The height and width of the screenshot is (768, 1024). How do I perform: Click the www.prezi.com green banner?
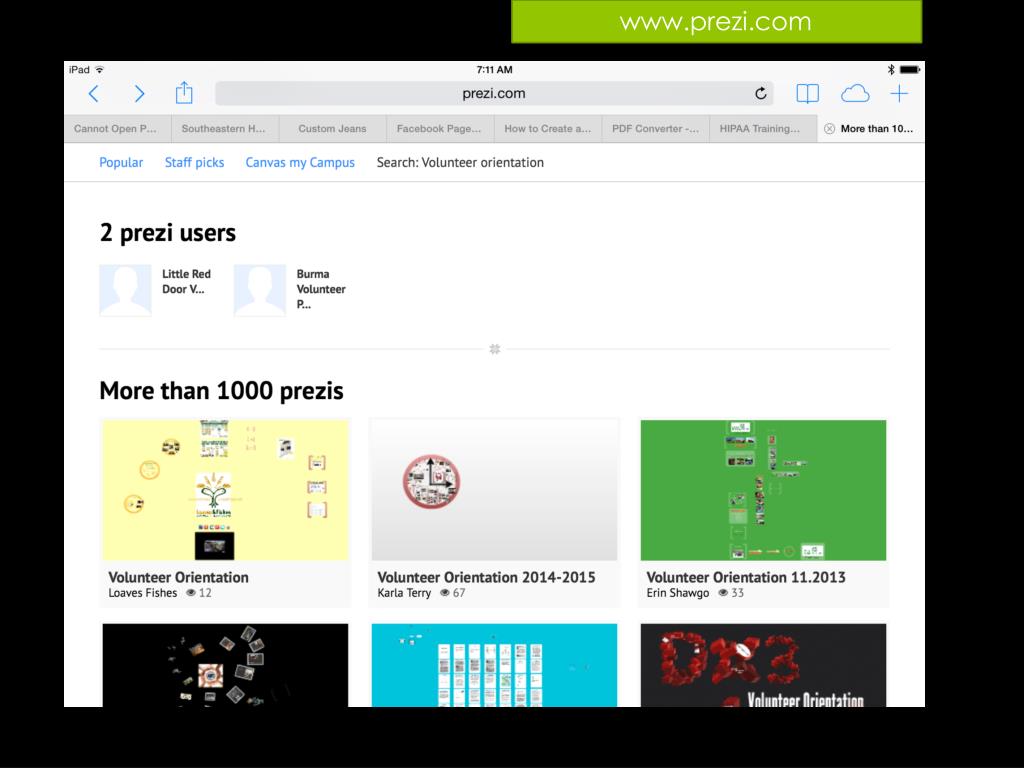(x=716, y=22)
